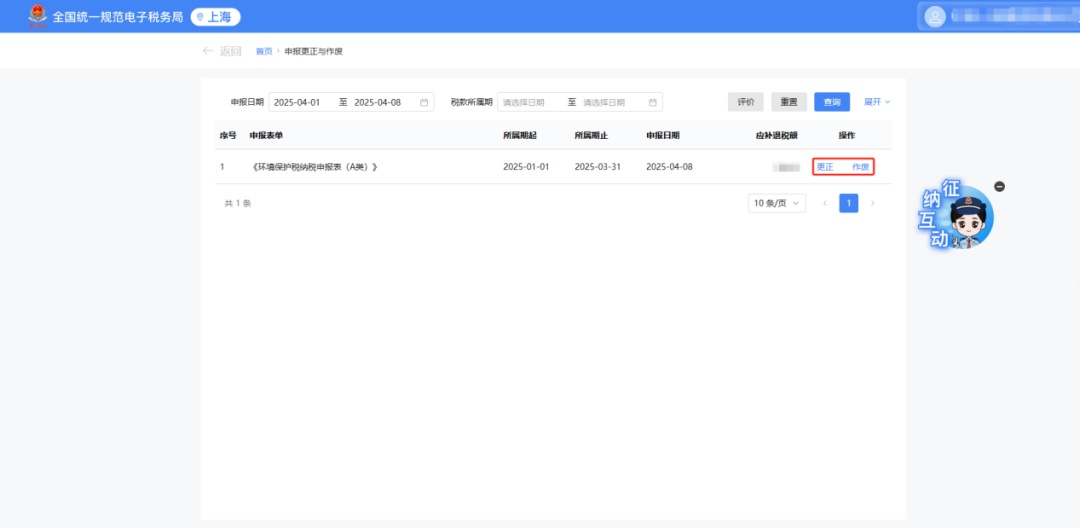Select the 2025-01-01 period start cell

pyautogui.click(x=526, y=167)
